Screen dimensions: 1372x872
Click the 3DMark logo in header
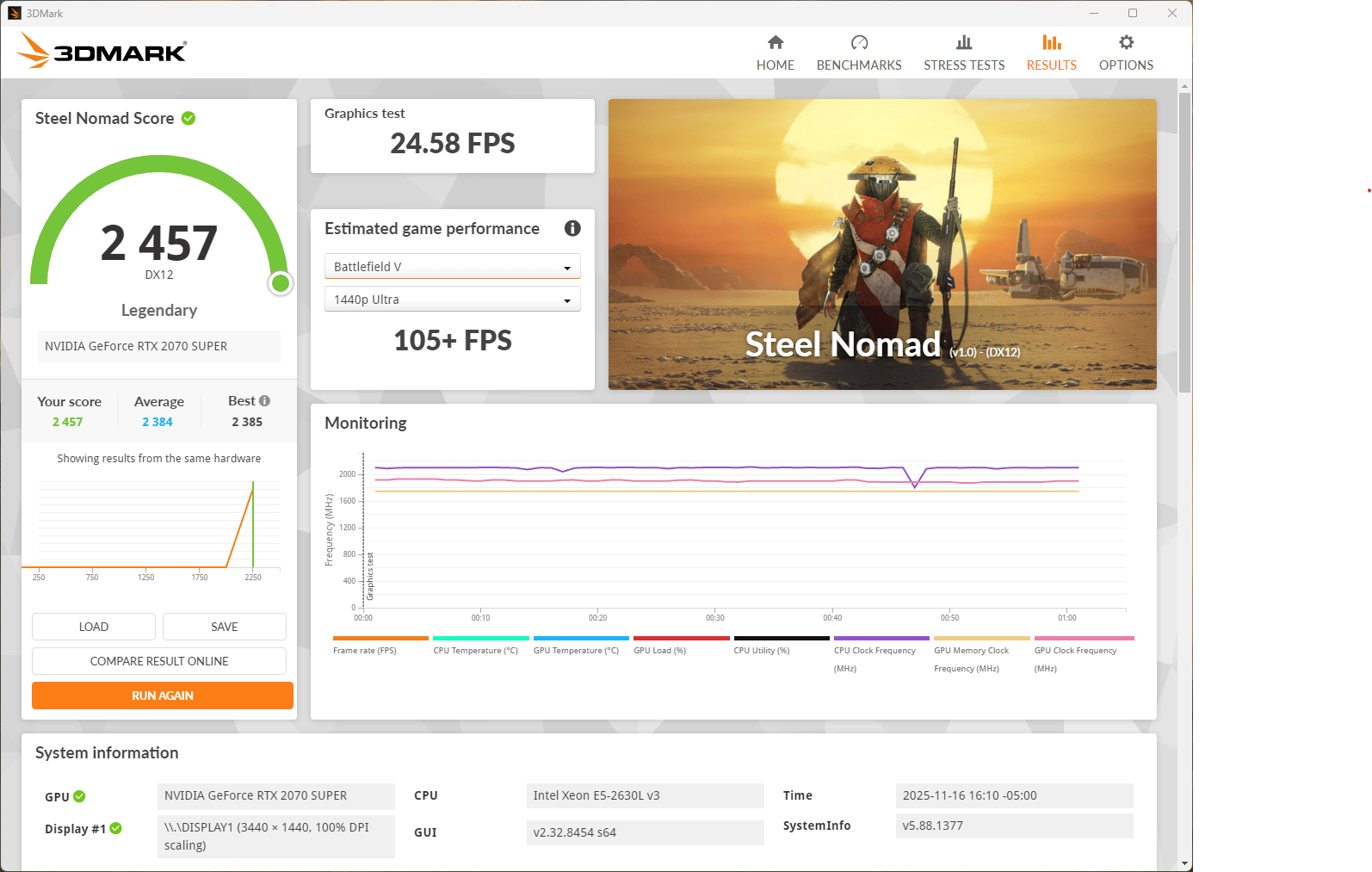(x=102, y=51)
